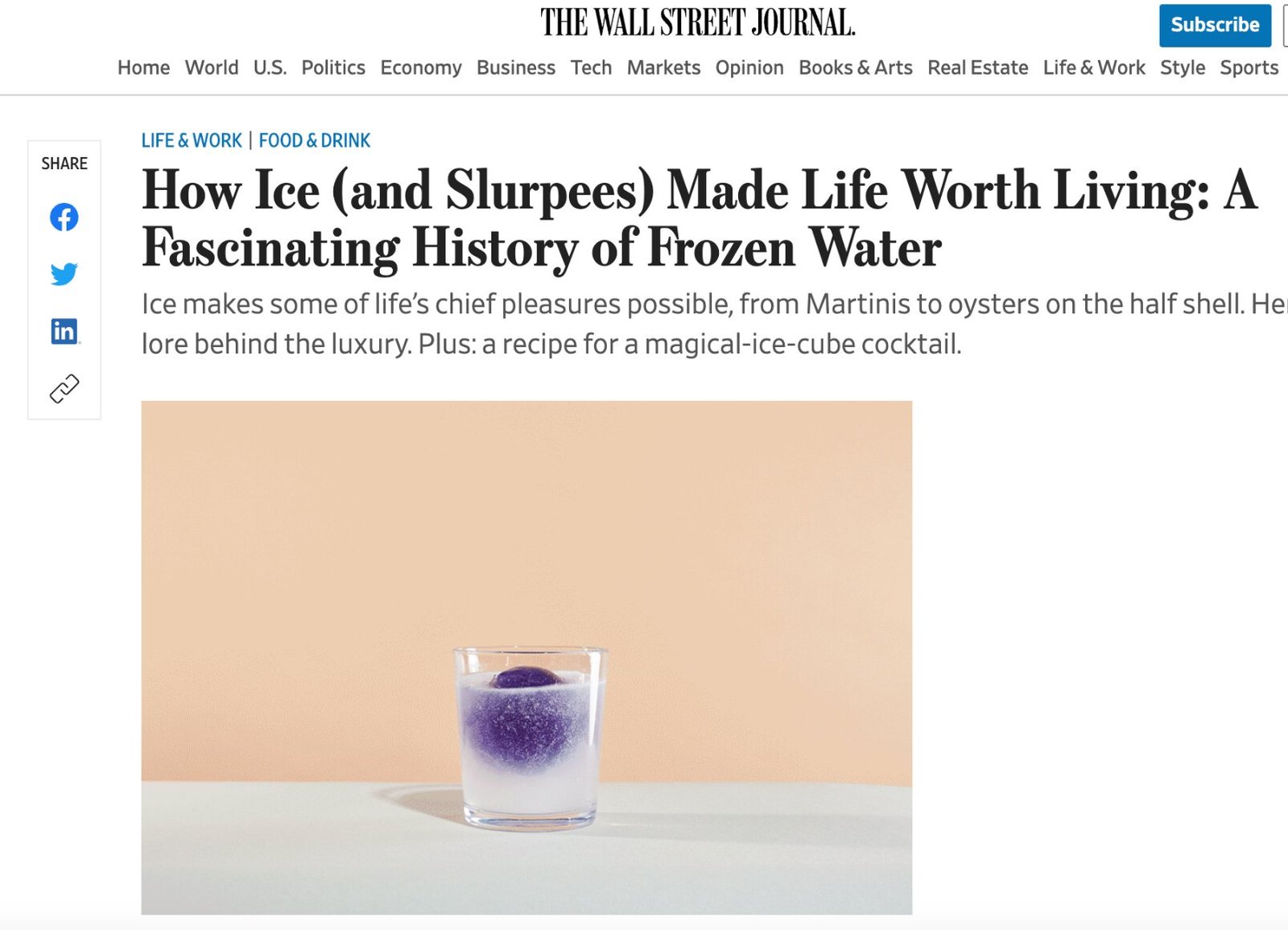This screenshot has width=1288, height=930.
Task: Open the Tech section
Action: [x=591, y=68]
